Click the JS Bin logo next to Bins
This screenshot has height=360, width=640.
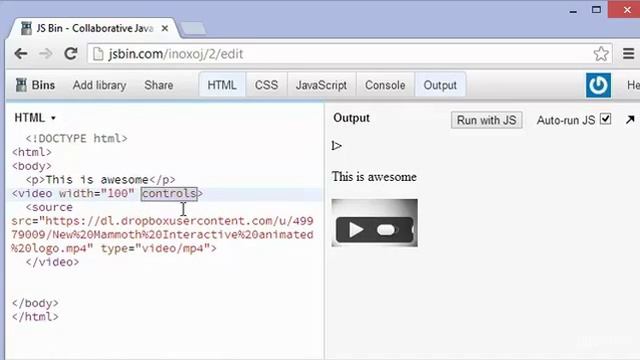(x=21, y=85)
